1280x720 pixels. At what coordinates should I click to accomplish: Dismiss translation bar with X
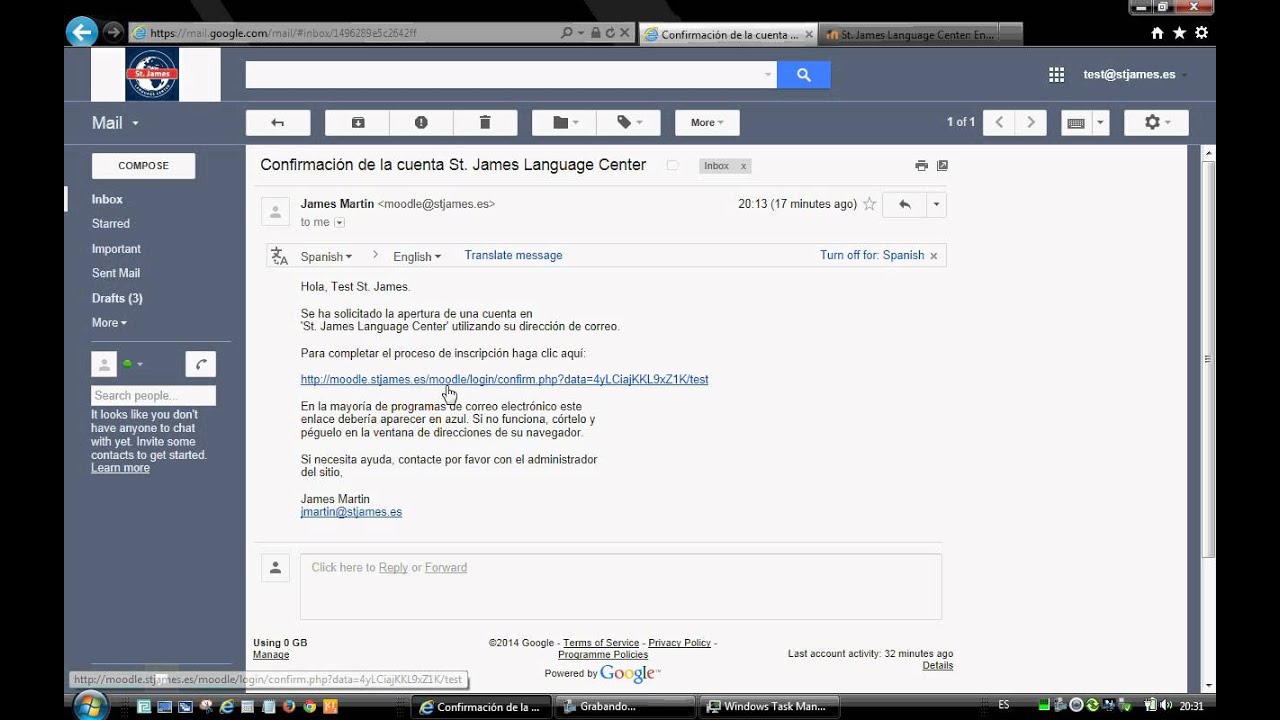coord(934,256)
